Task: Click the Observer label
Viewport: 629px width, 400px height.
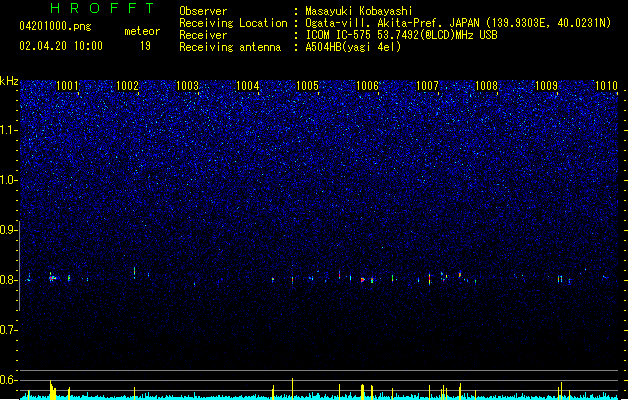Action: tap(203, 11)
